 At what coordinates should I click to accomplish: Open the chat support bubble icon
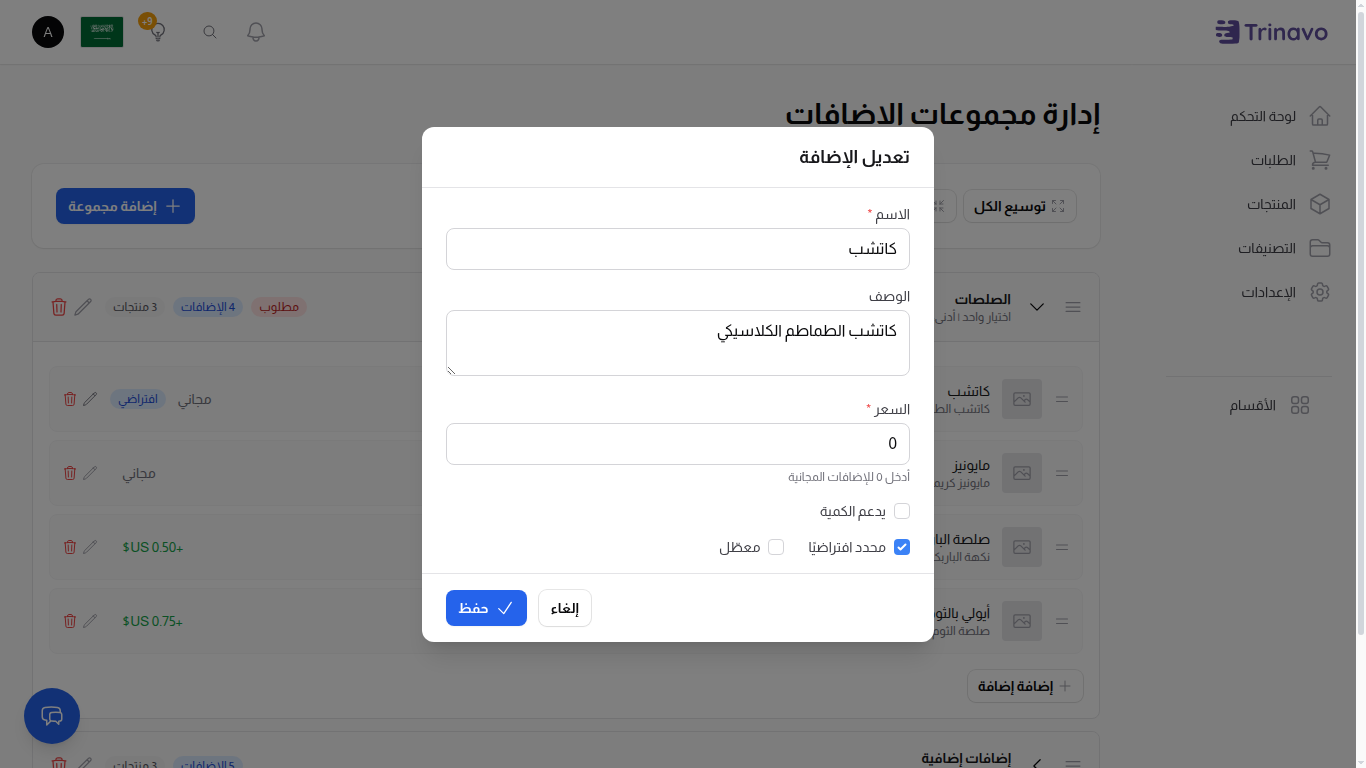pos(51,716)
